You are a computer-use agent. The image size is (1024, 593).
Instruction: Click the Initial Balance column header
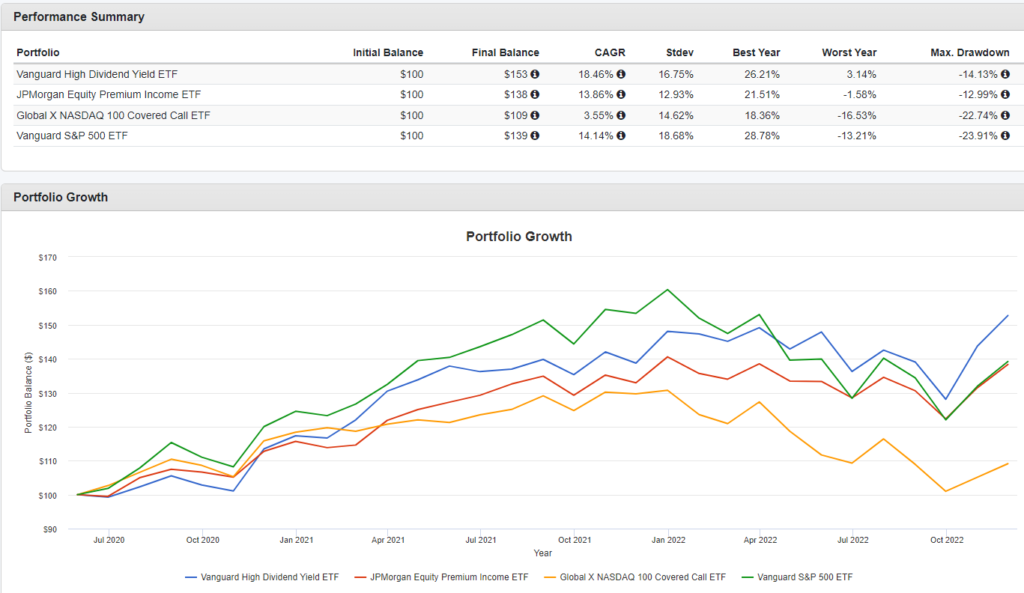[388, 52]
